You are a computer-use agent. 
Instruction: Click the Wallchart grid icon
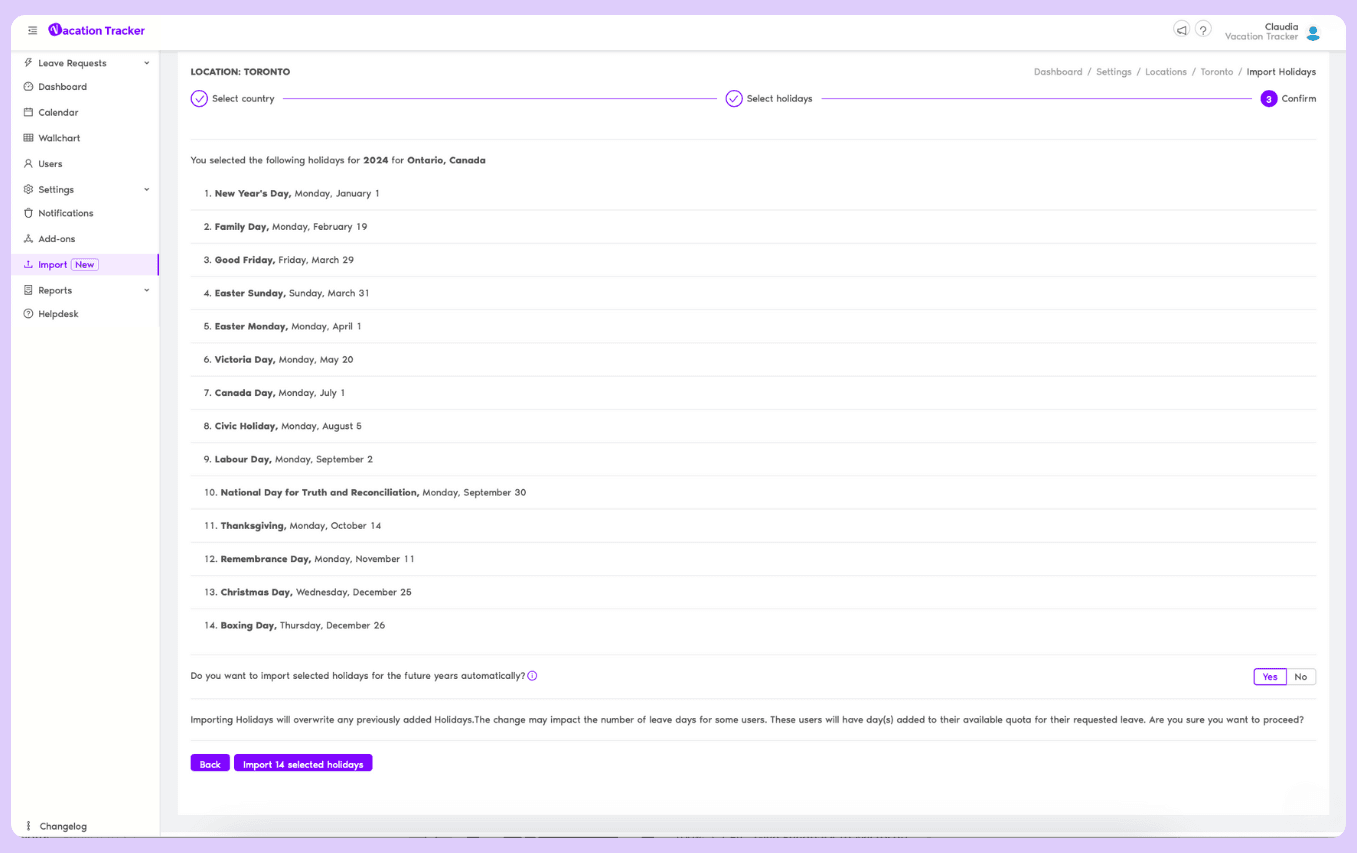click(x=28, y=138)
